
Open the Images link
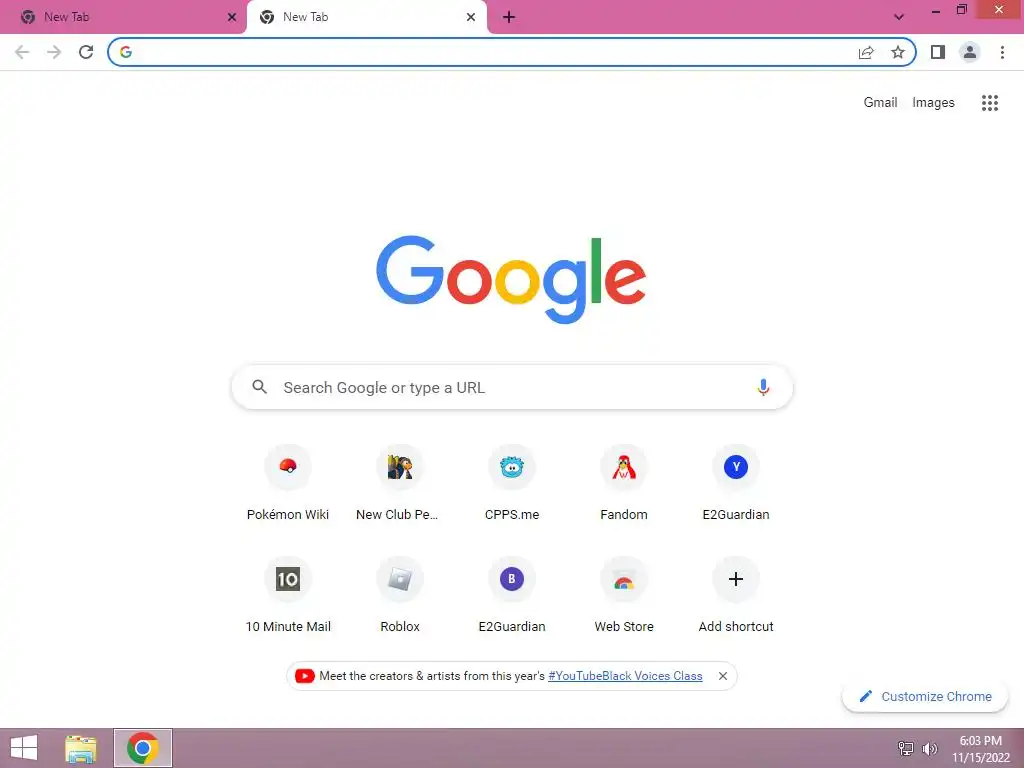tap(933, 103)
